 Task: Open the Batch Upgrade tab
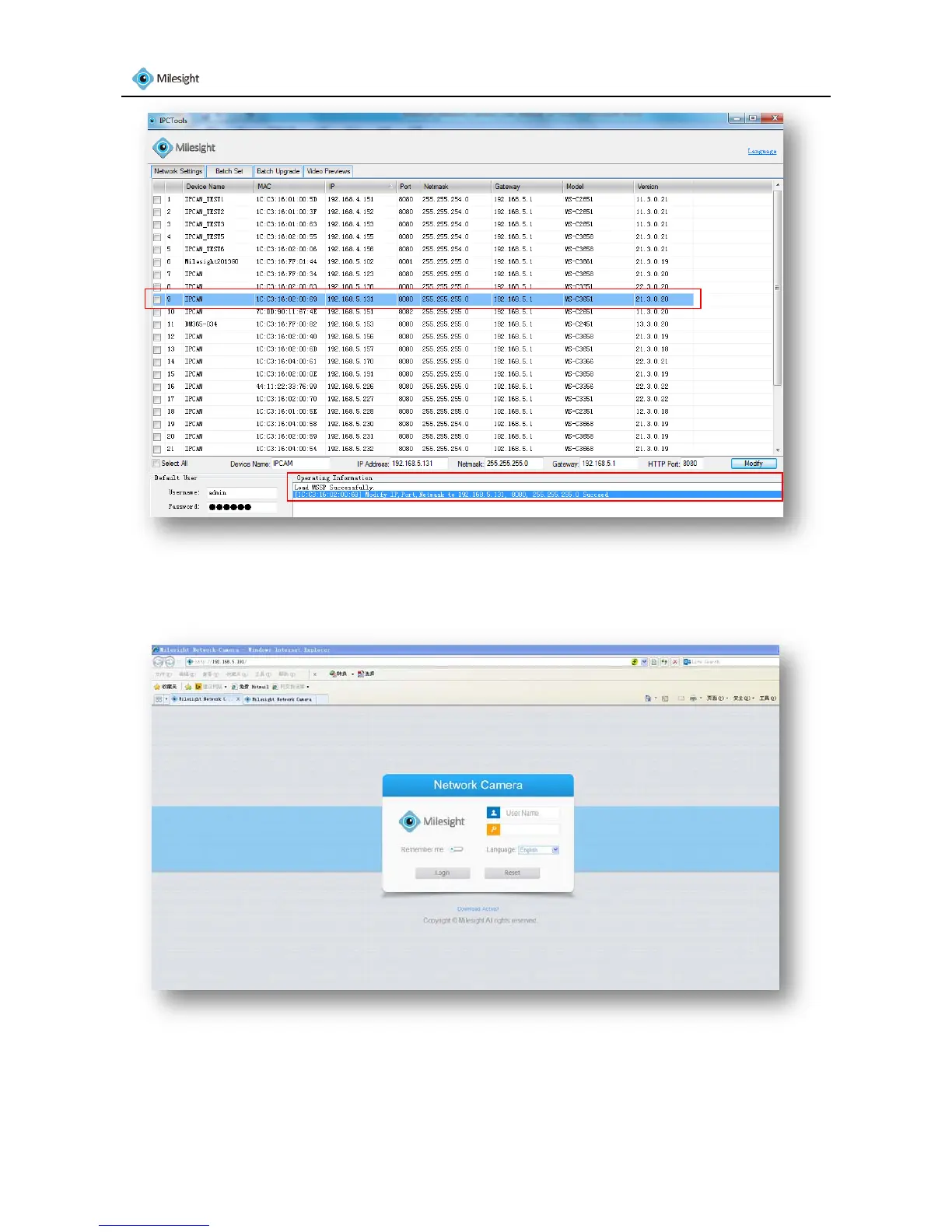click(278, 171)
